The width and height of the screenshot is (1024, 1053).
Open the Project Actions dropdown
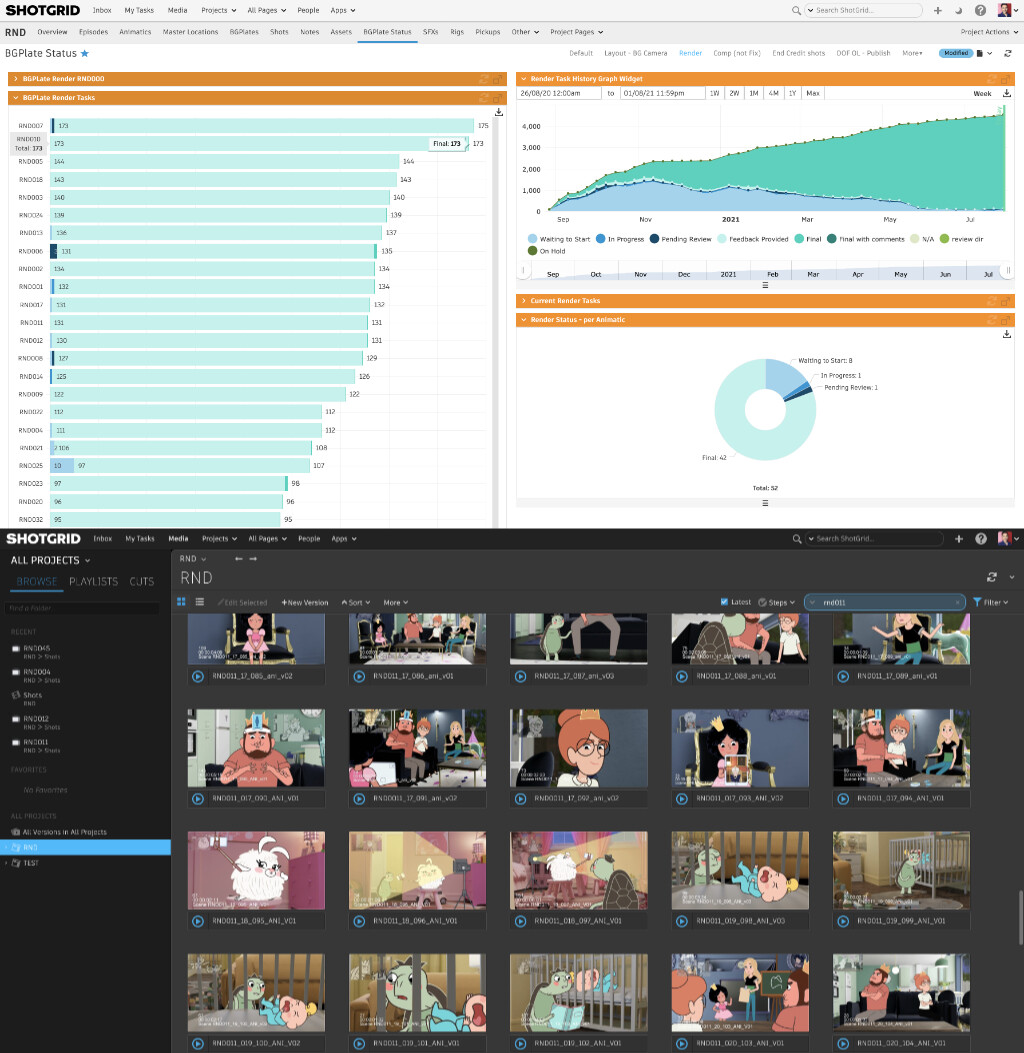click(988, 32)
